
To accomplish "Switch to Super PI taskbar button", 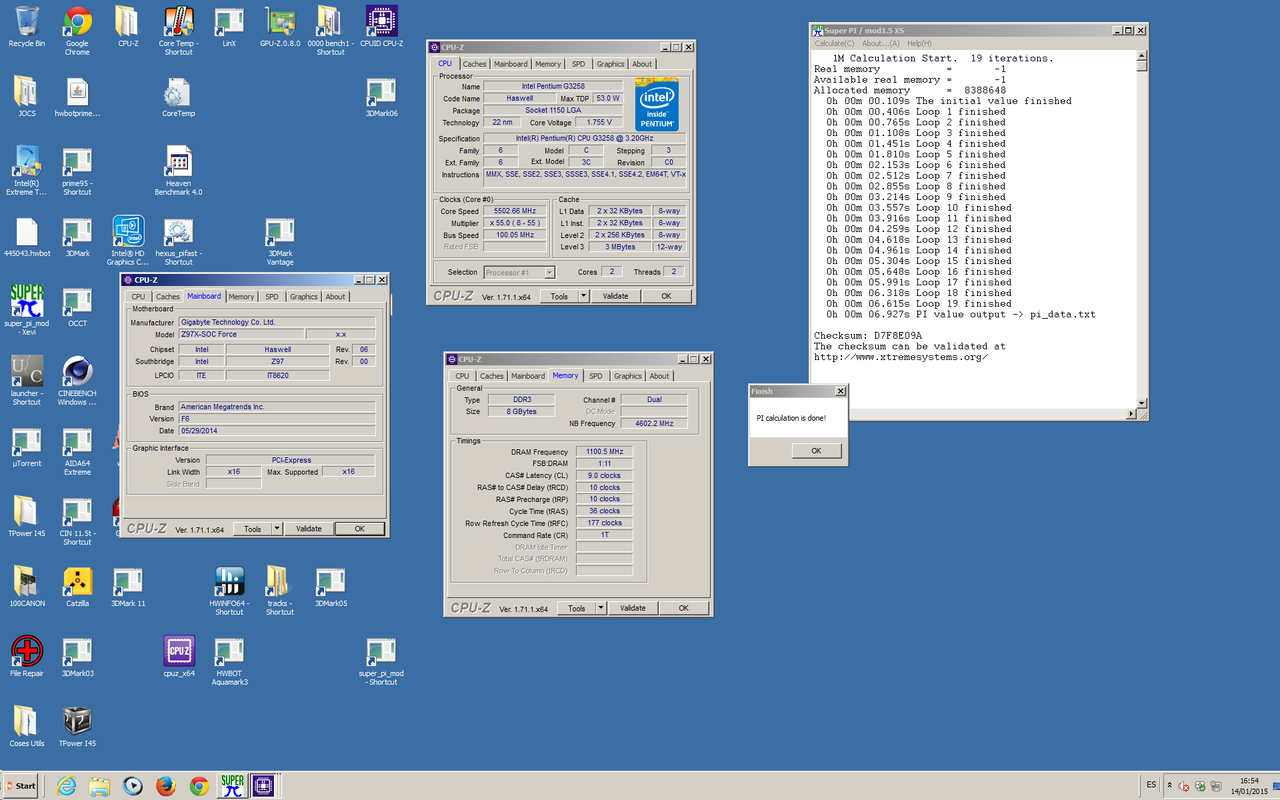I will [x=232, y=786].
